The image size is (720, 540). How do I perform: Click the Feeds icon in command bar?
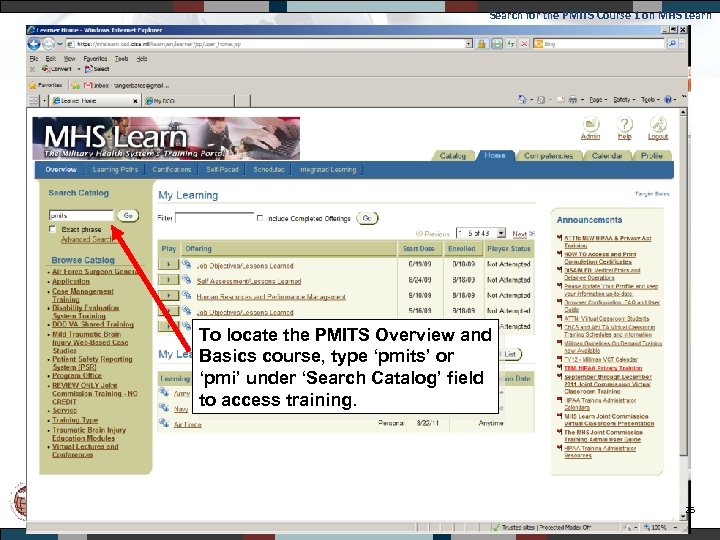point(541,100)
